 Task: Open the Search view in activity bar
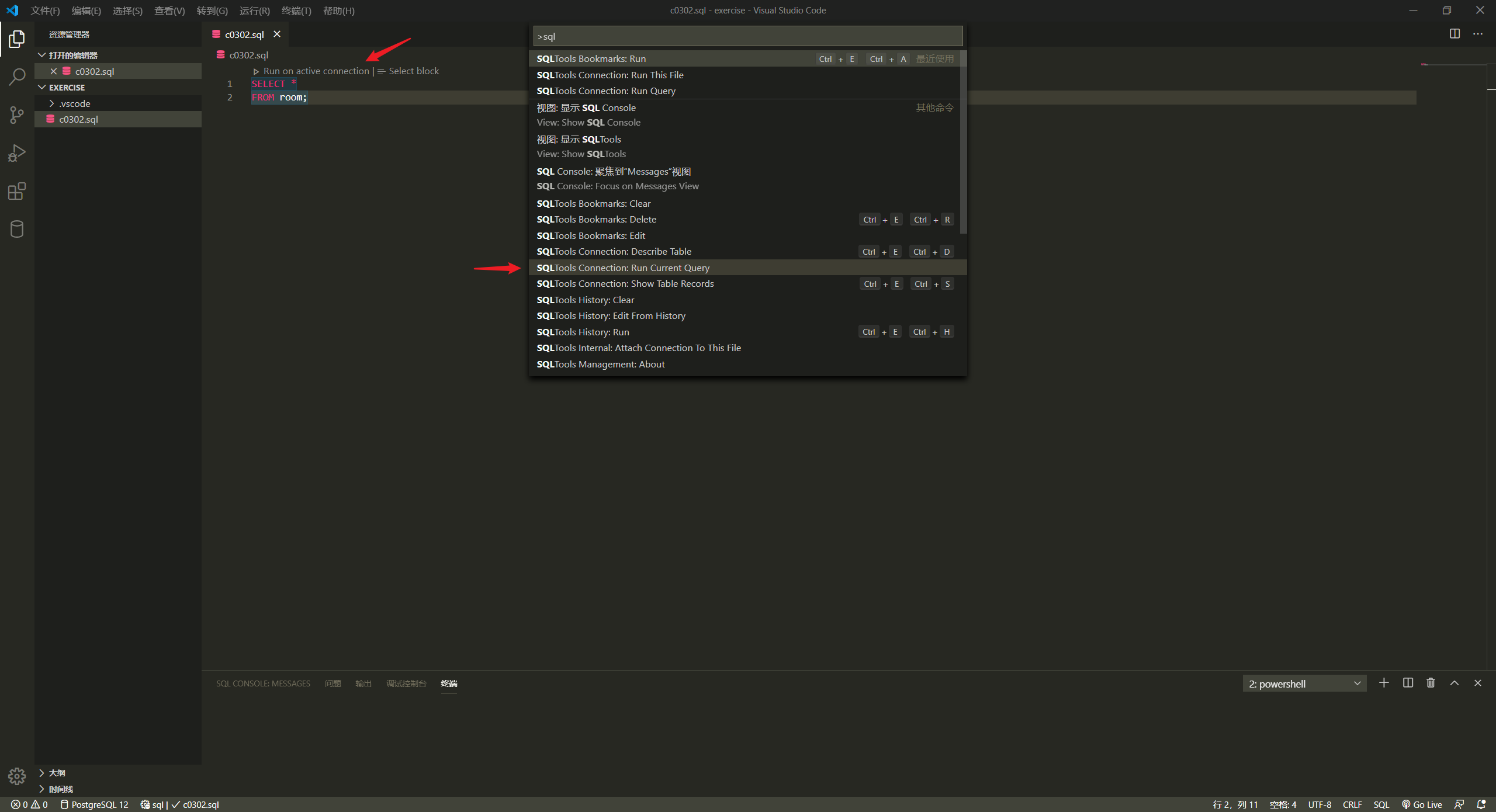(17, 77)
